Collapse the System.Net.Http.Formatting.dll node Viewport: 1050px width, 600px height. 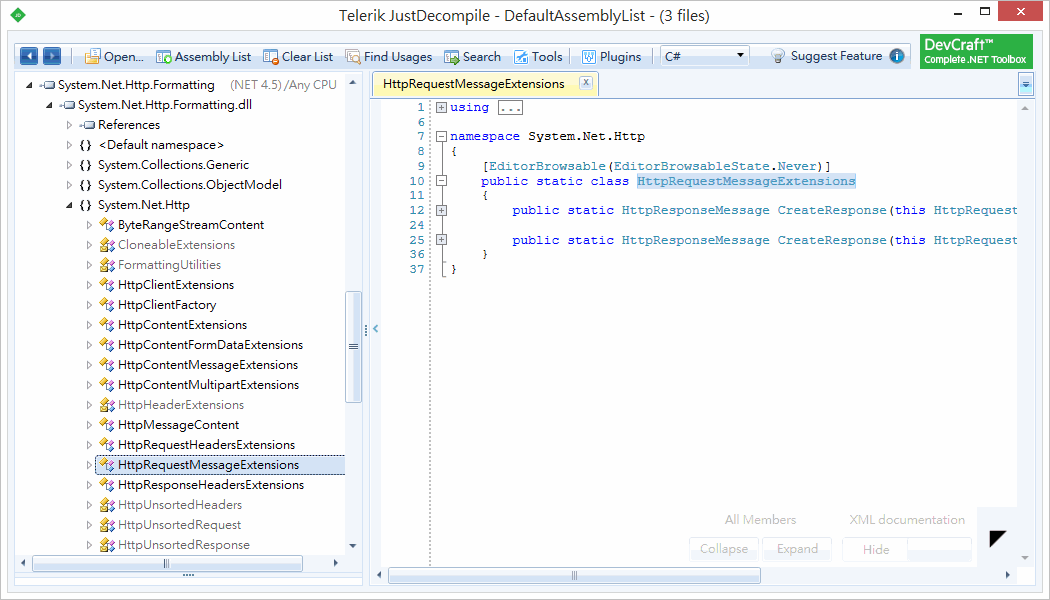point(49,105)
